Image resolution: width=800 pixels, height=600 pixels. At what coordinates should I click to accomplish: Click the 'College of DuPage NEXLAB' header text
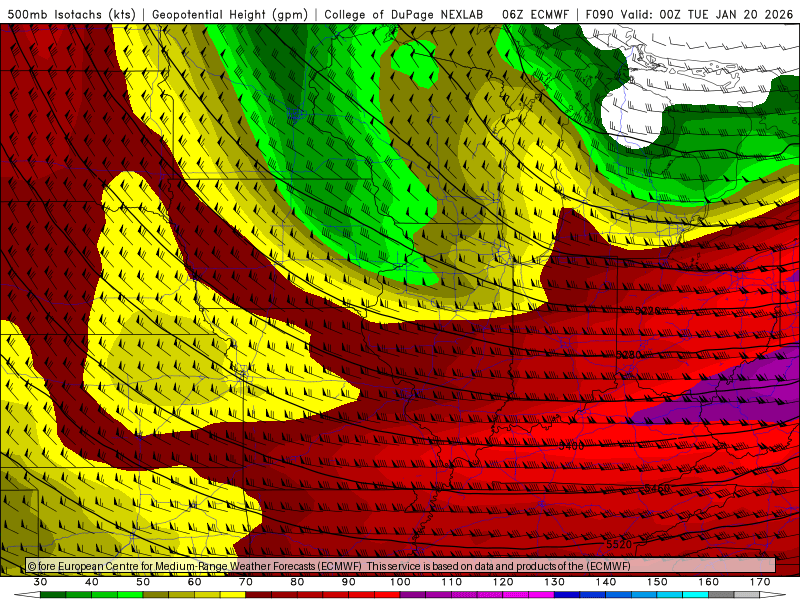click(404, 14)
